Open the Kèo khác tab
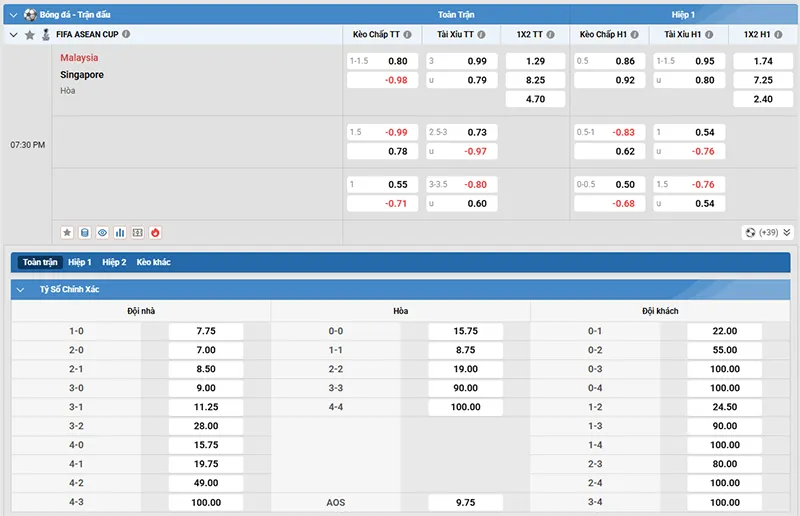The height and width of the screenshot is (516, 800). [x=154, y=262]
